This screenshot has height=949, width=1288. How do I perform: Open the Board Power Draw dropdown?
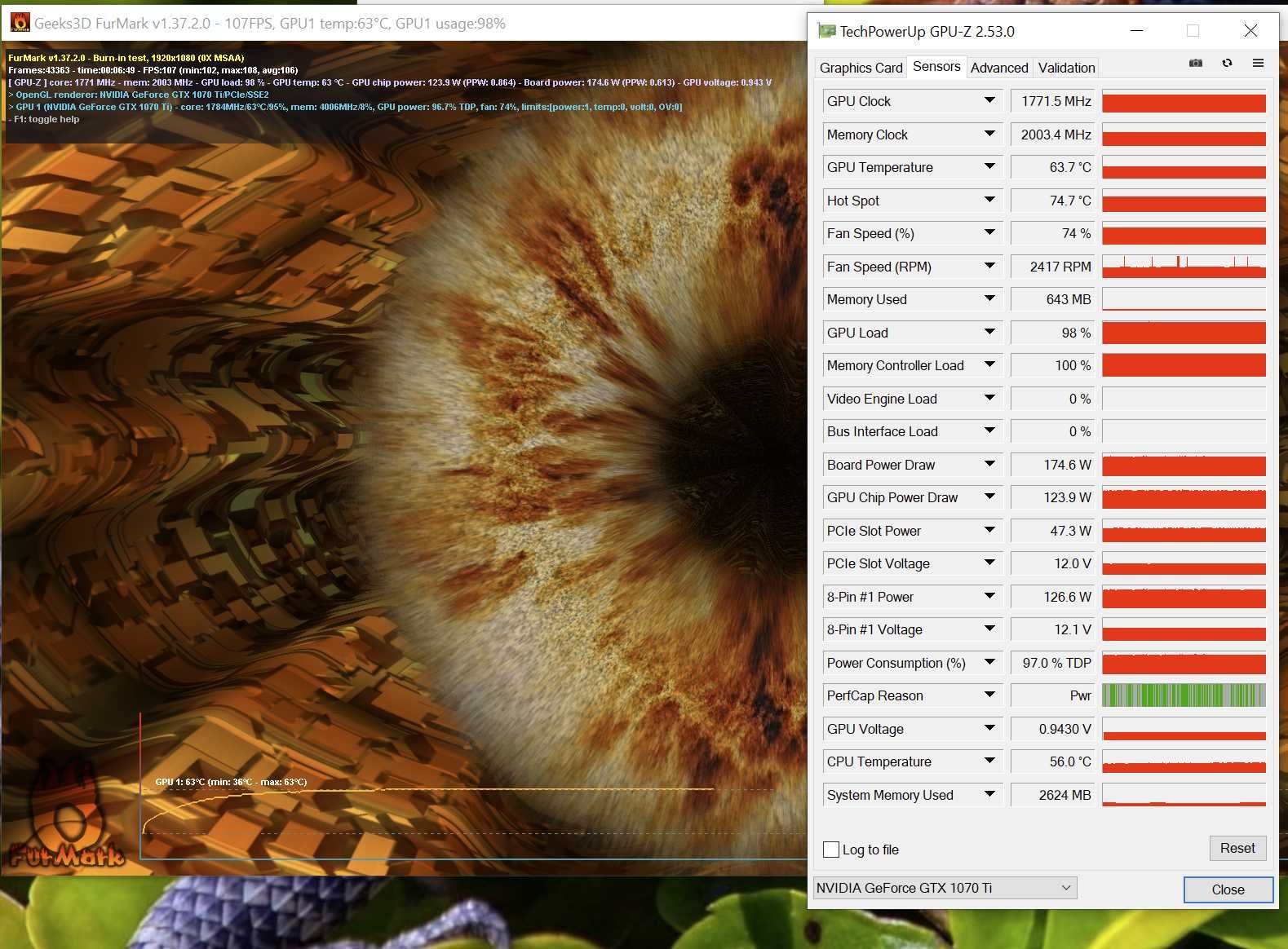[989, 465]
